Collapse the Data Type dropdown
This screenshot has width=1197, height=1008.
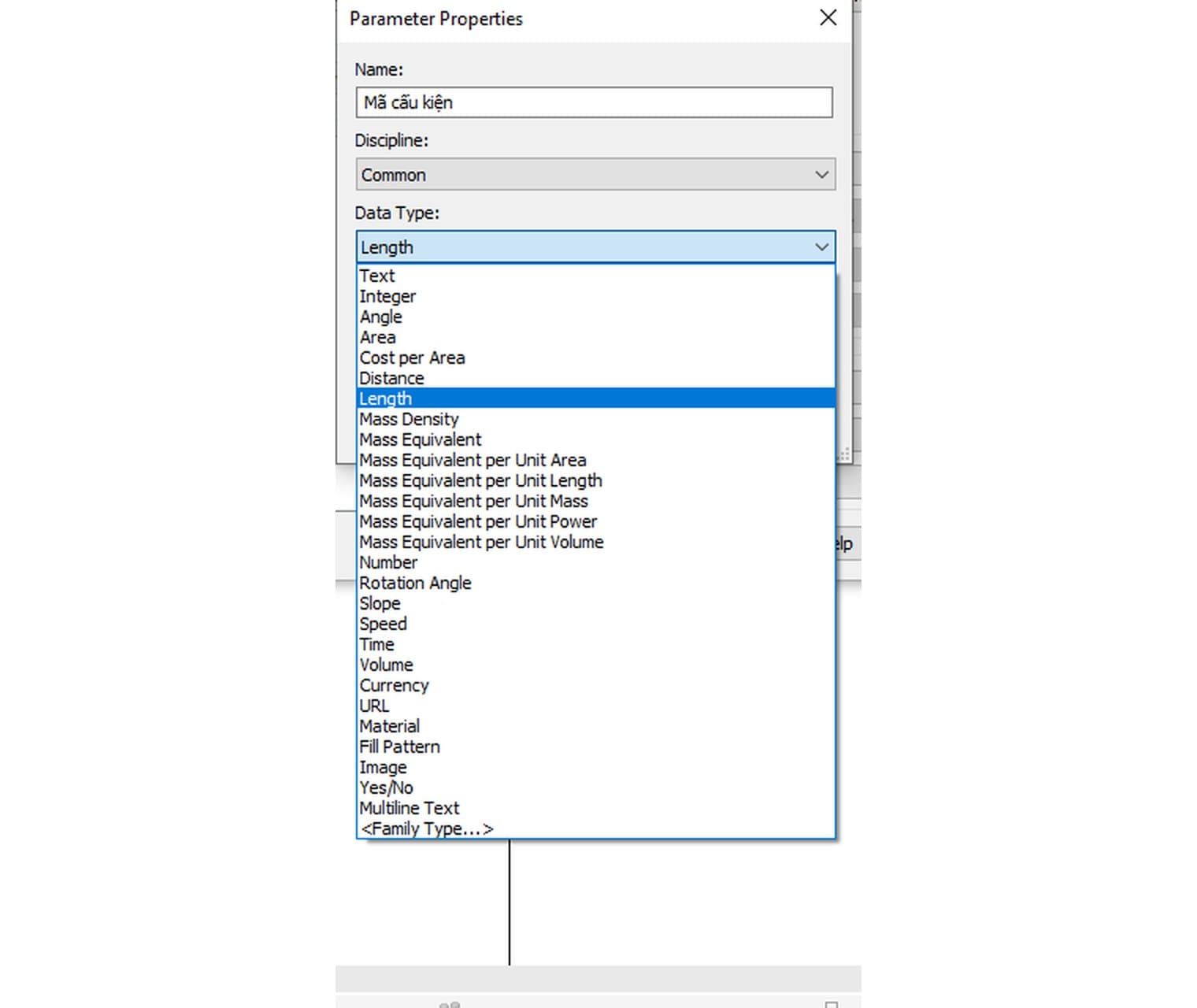tap(595, 247)
